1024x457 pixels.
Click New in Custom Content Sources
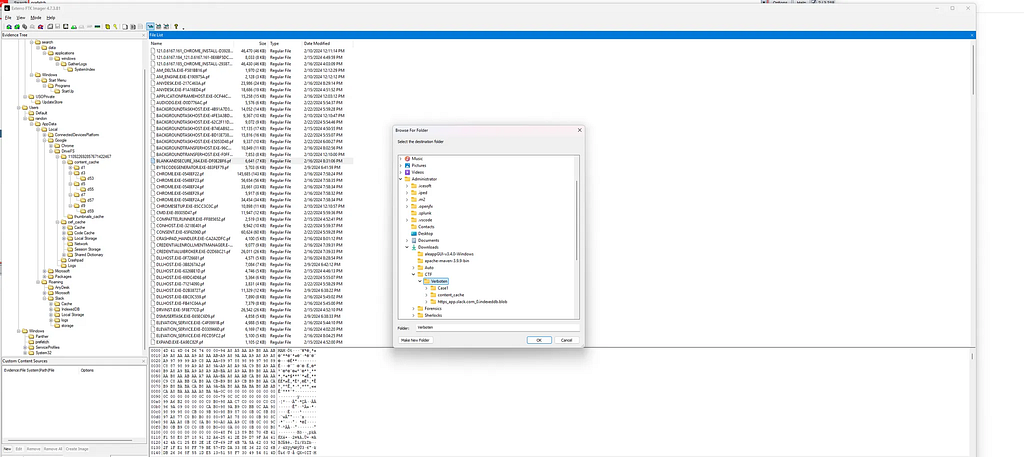coord(7,449)
